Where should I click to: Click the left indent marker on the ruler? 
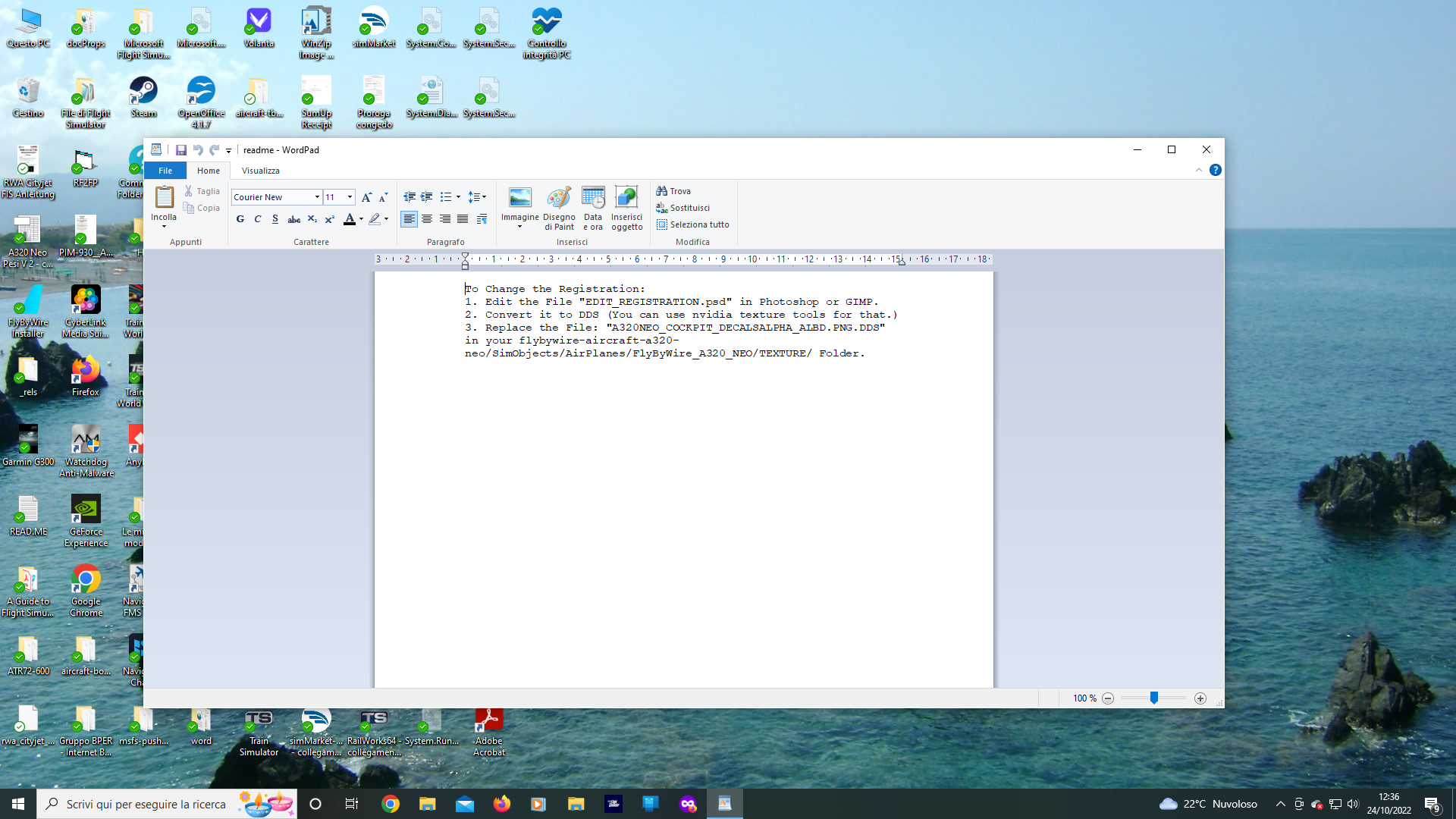pyautogui.click(x=466, y=261)
